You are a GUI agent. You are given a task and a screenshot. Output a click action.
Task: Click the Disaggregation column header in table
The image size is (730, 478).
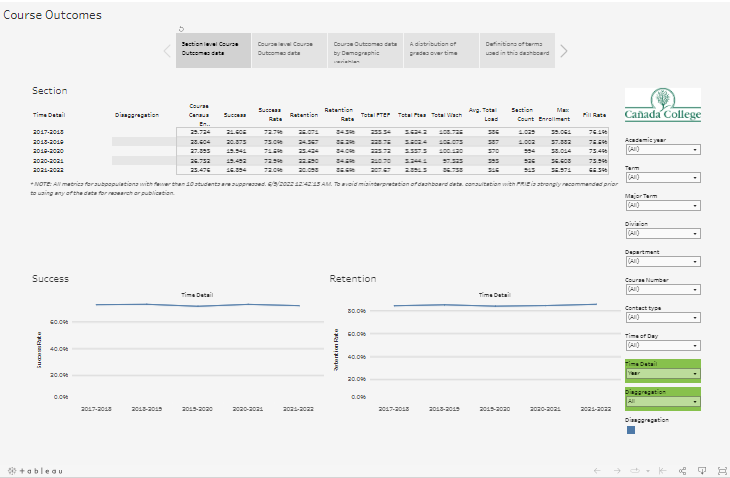pyautogui.click(x=137, y=115)
